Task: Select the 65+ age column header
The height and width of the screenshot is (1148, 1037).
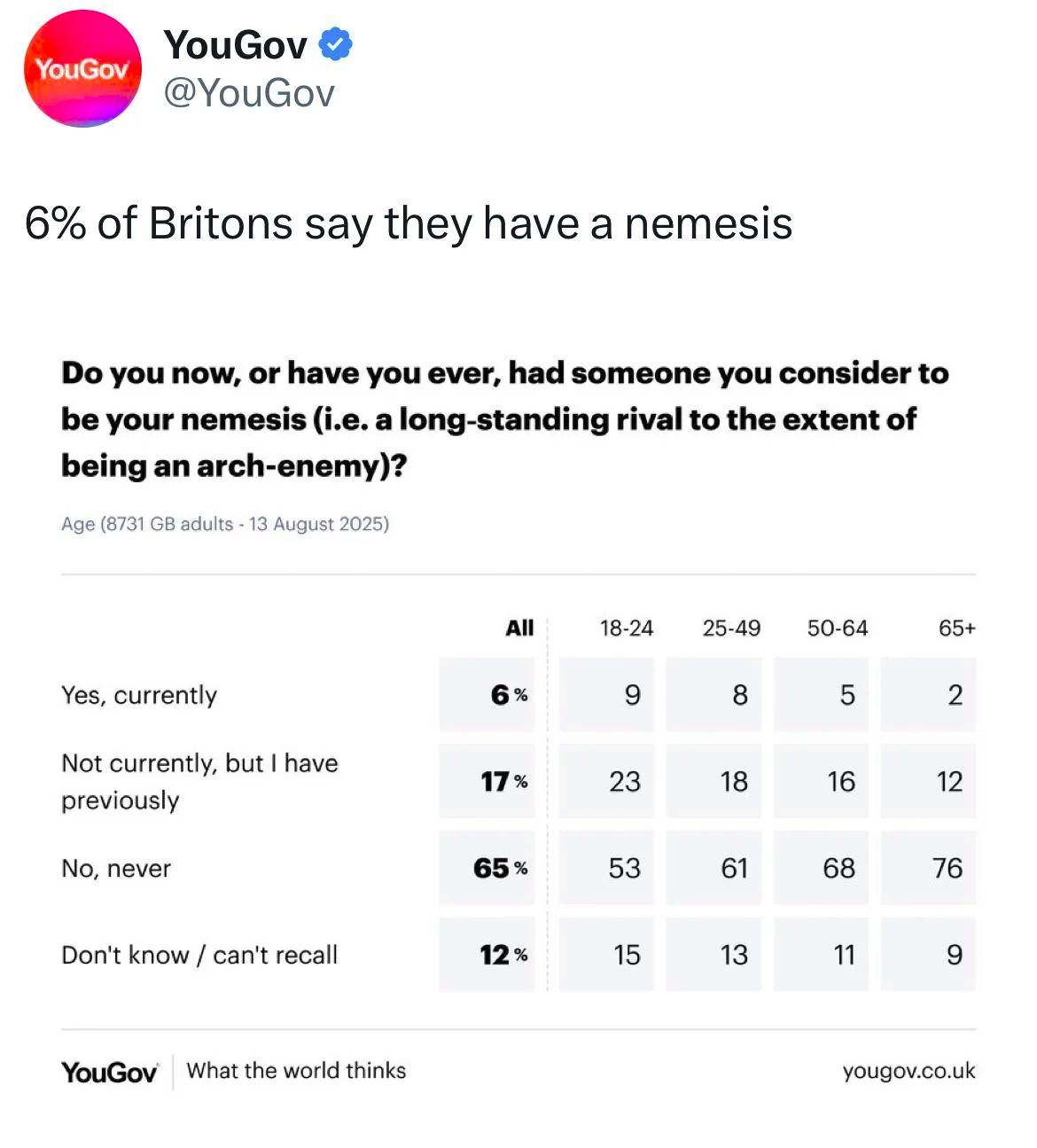Action: [956, 629]
